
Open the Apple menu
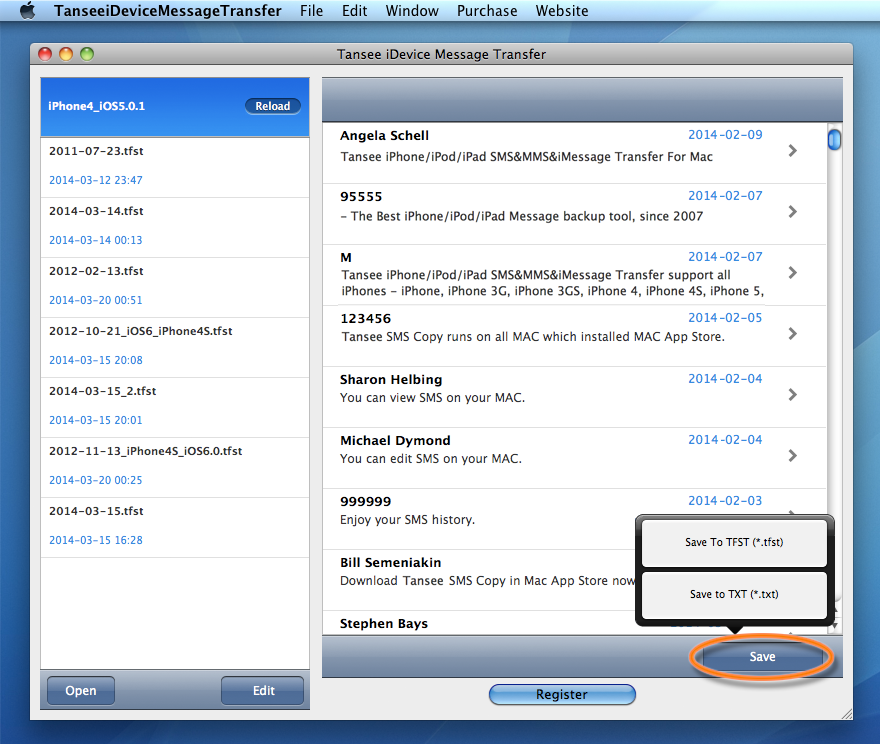coord(27,11)
